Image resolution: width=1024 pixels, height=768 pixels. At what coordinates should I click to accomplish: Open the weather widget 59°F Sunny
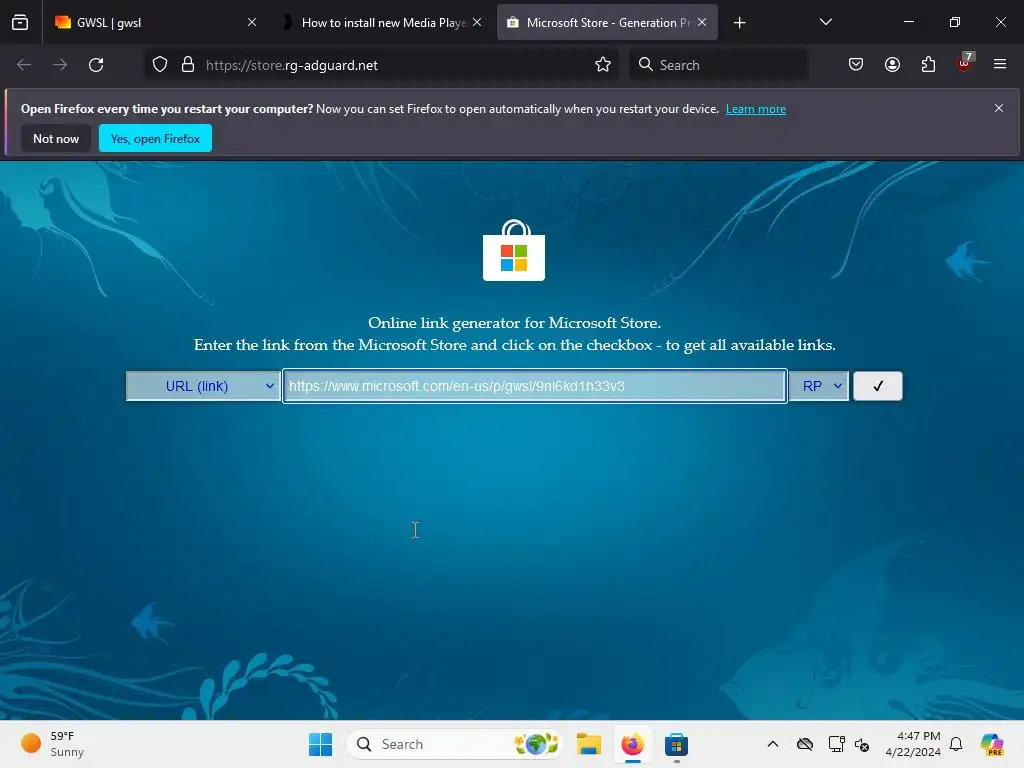coord(54,744)
